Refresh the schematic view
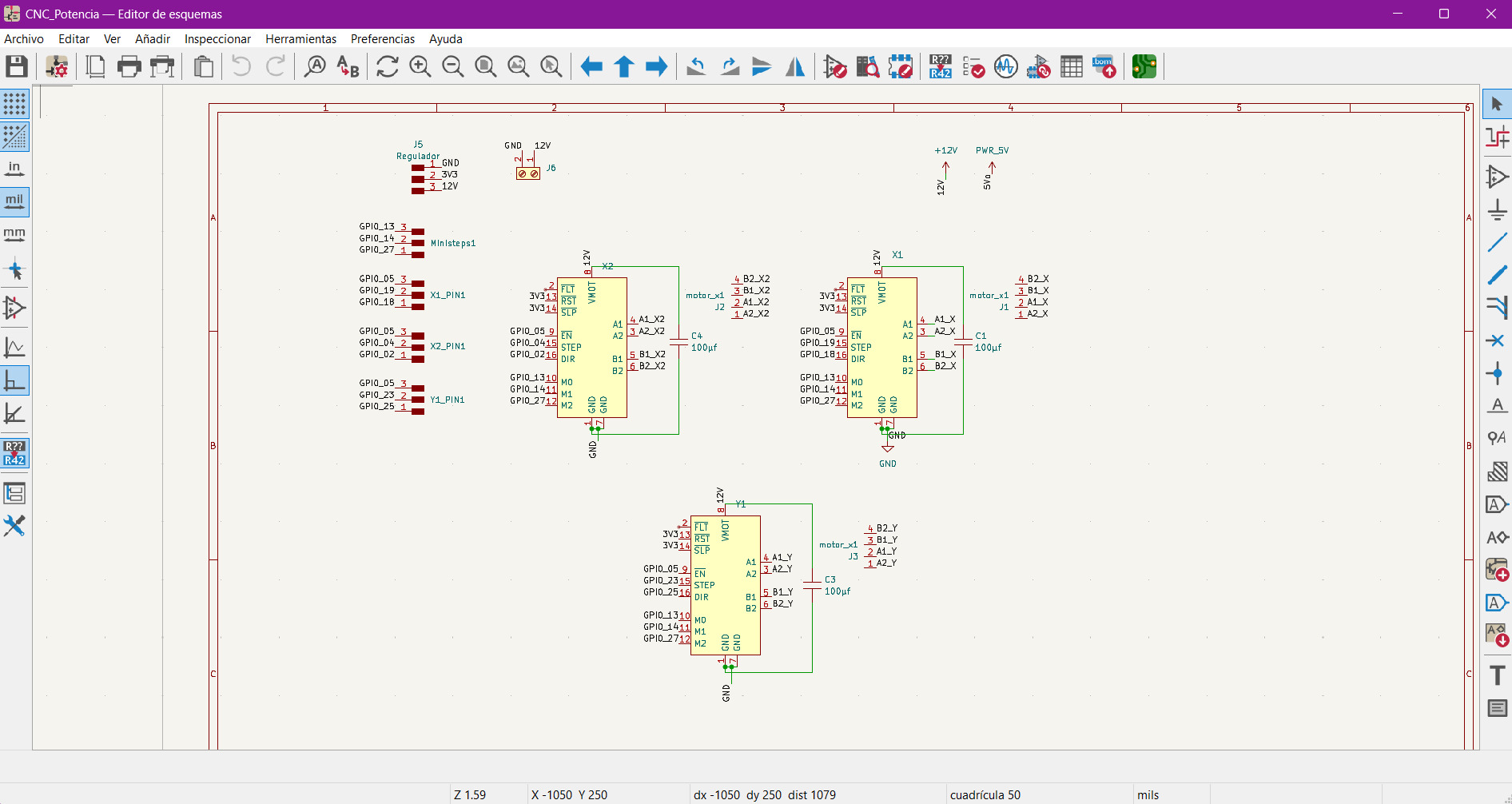This screenshot has width=1512, height=804. tap(388, 66)
